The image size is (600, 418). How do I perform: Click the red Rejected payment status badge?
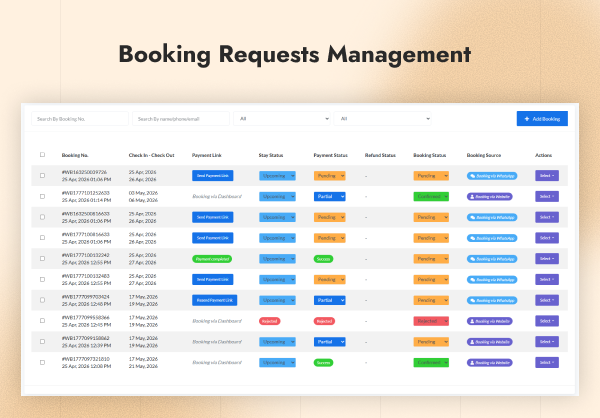(x=324, y=321)
